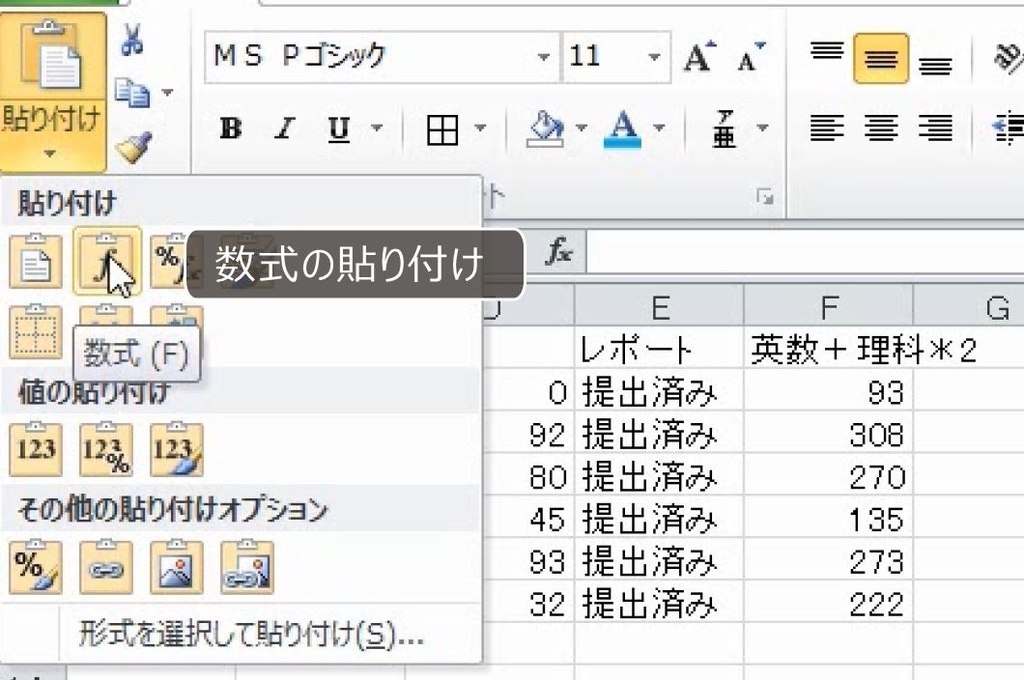Viewport: 1024px width, 680px height.
Task: Select the リンク貼り付け icon
Action: coord(106,565)
